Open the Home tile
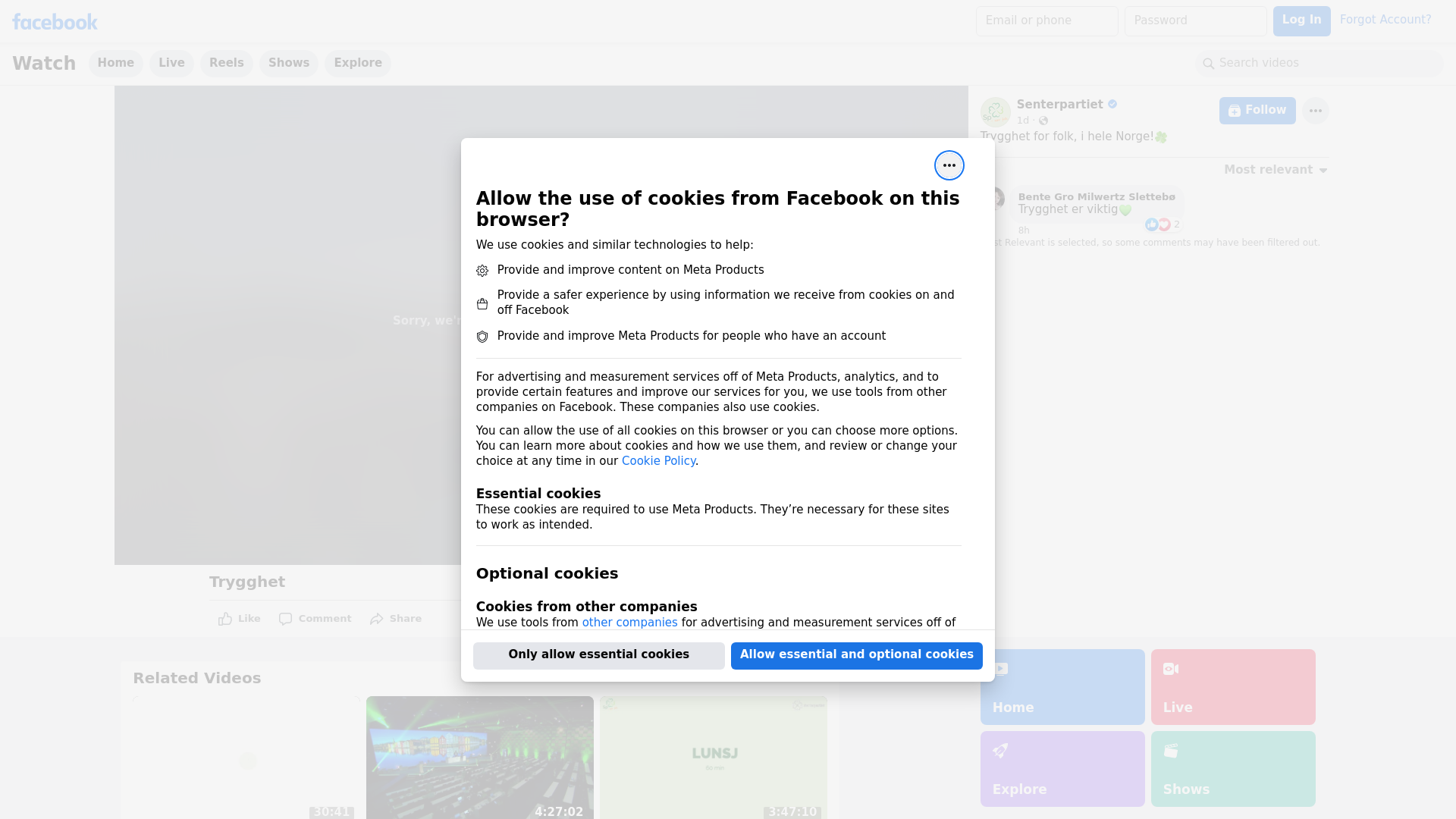 click(1062, 687)
